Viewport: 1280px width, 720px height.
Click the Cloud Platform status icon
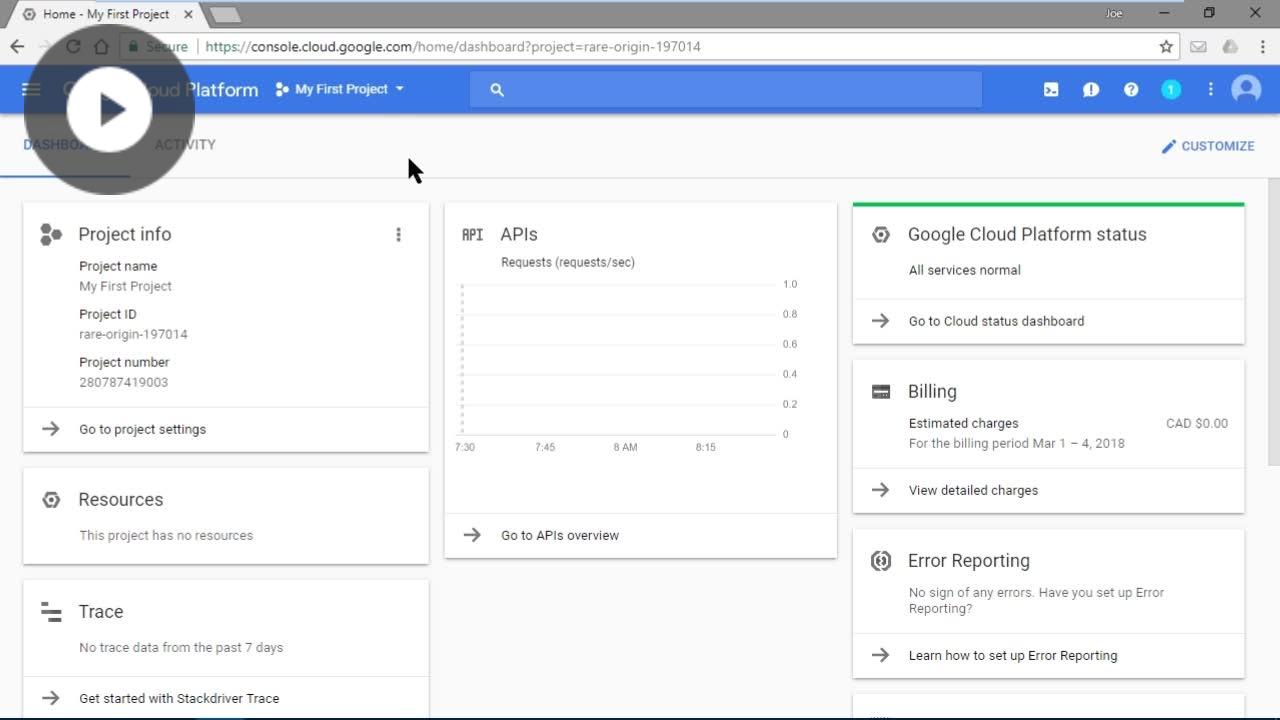tap(881, 234)
